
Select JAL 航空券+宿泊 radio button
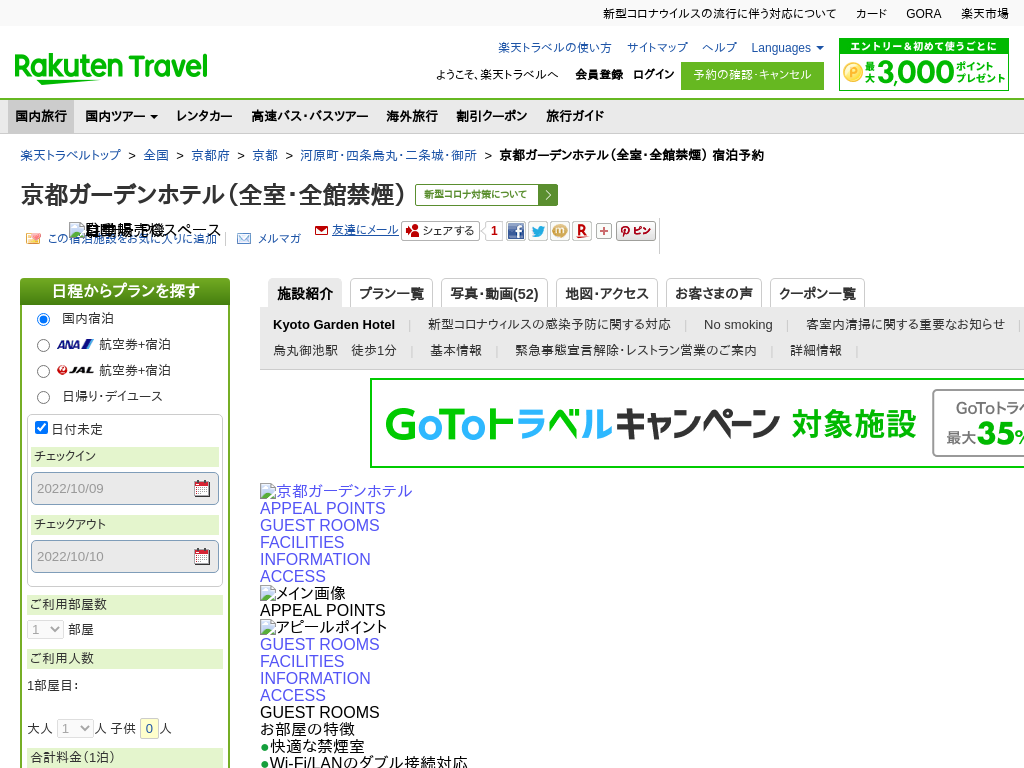click(43, 372)
